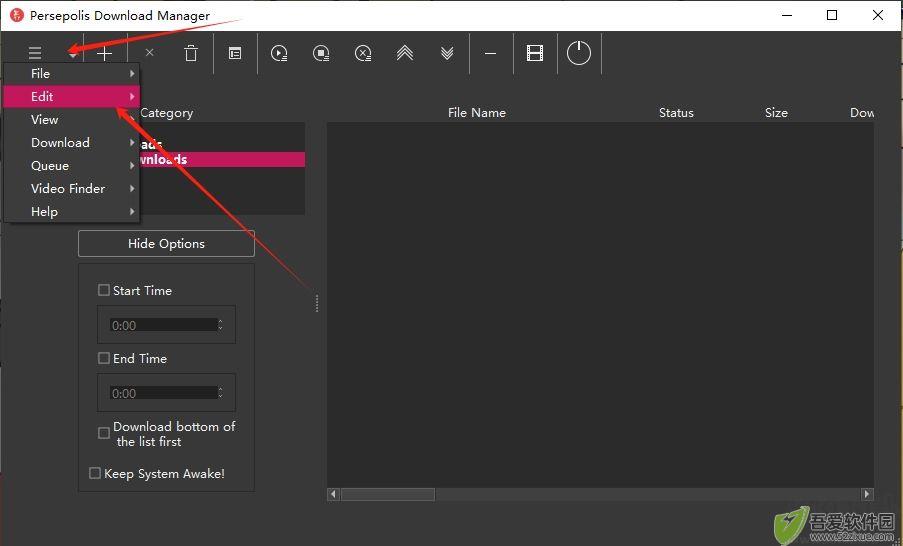Move selected item down with double-chevron icon
The width and height of the screenshot is (903, 546).
(447, 53)
